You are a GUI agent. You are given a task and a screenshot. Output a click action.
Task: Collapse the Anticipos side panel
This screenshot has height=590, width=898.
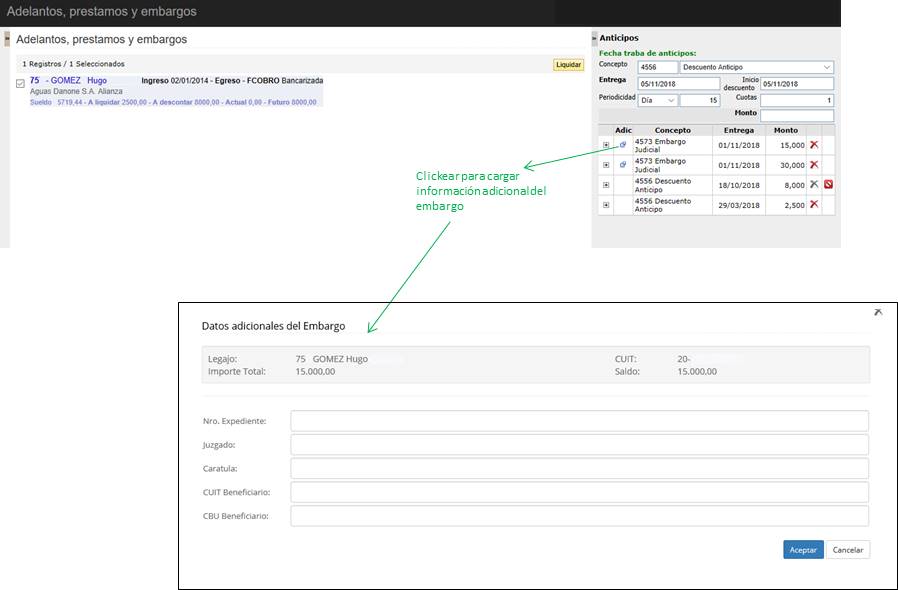pos(594,38)
